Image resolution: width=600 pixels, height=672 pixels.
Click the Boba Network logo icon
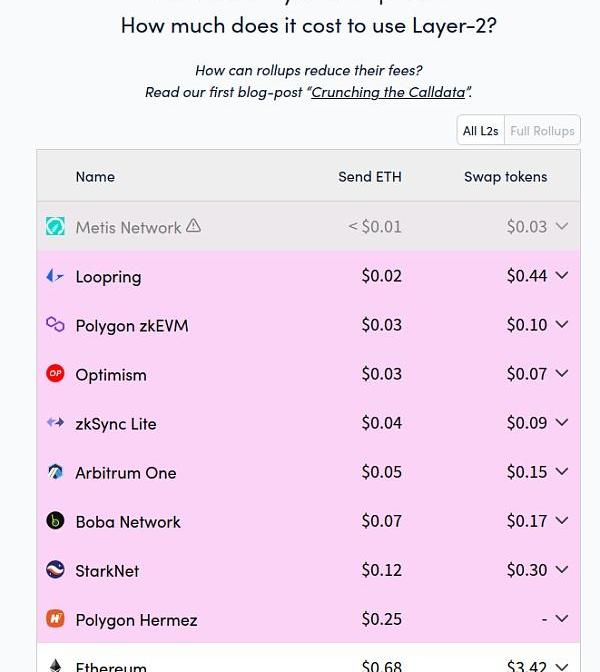pyautogui.click(x=55, y=521)
